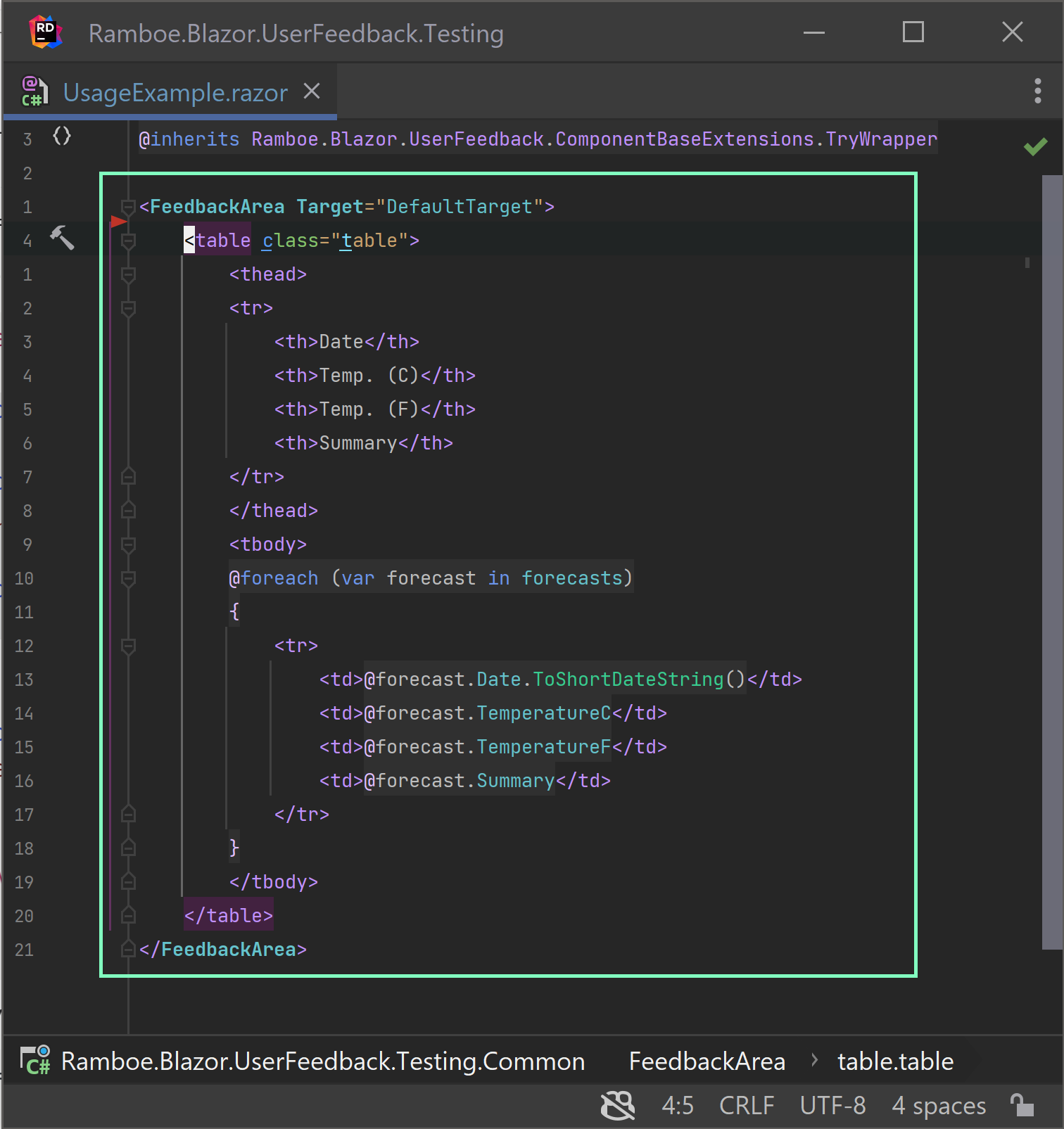The height and width of the screenshot is (1129, 1064).
Task: Click the forecast.Summary expression
Action: (x=460, y=781)
